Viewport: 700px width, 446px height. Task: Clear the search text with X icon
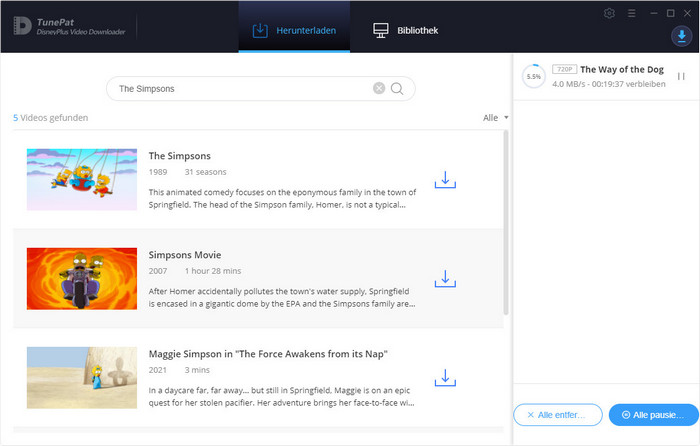[379, 88]
